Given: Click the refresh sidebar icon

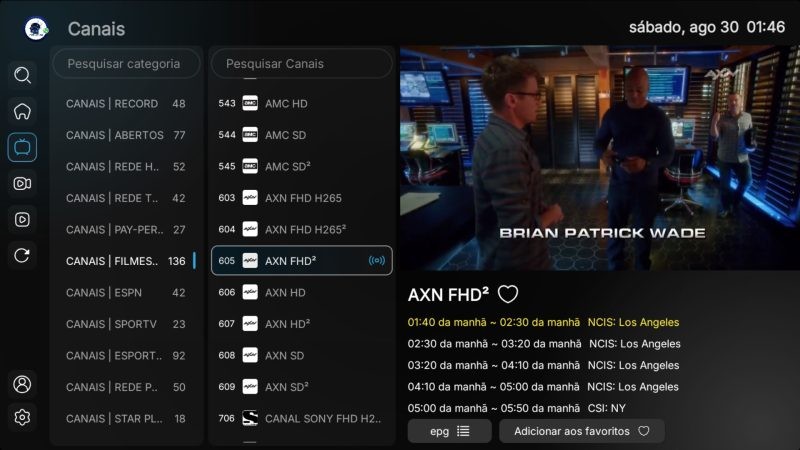Looking at the screenshot, I should click(22, 255).
